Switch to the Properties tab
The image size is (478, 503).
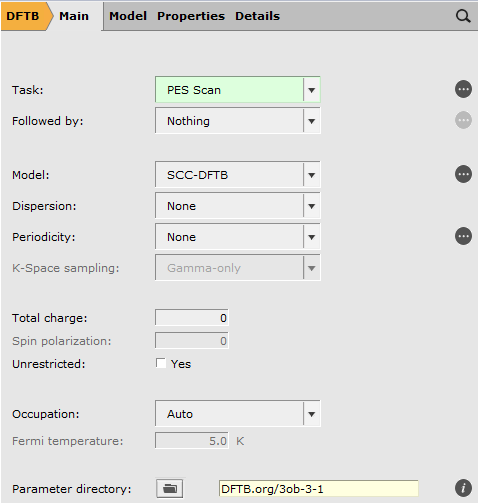click(191, 16)
